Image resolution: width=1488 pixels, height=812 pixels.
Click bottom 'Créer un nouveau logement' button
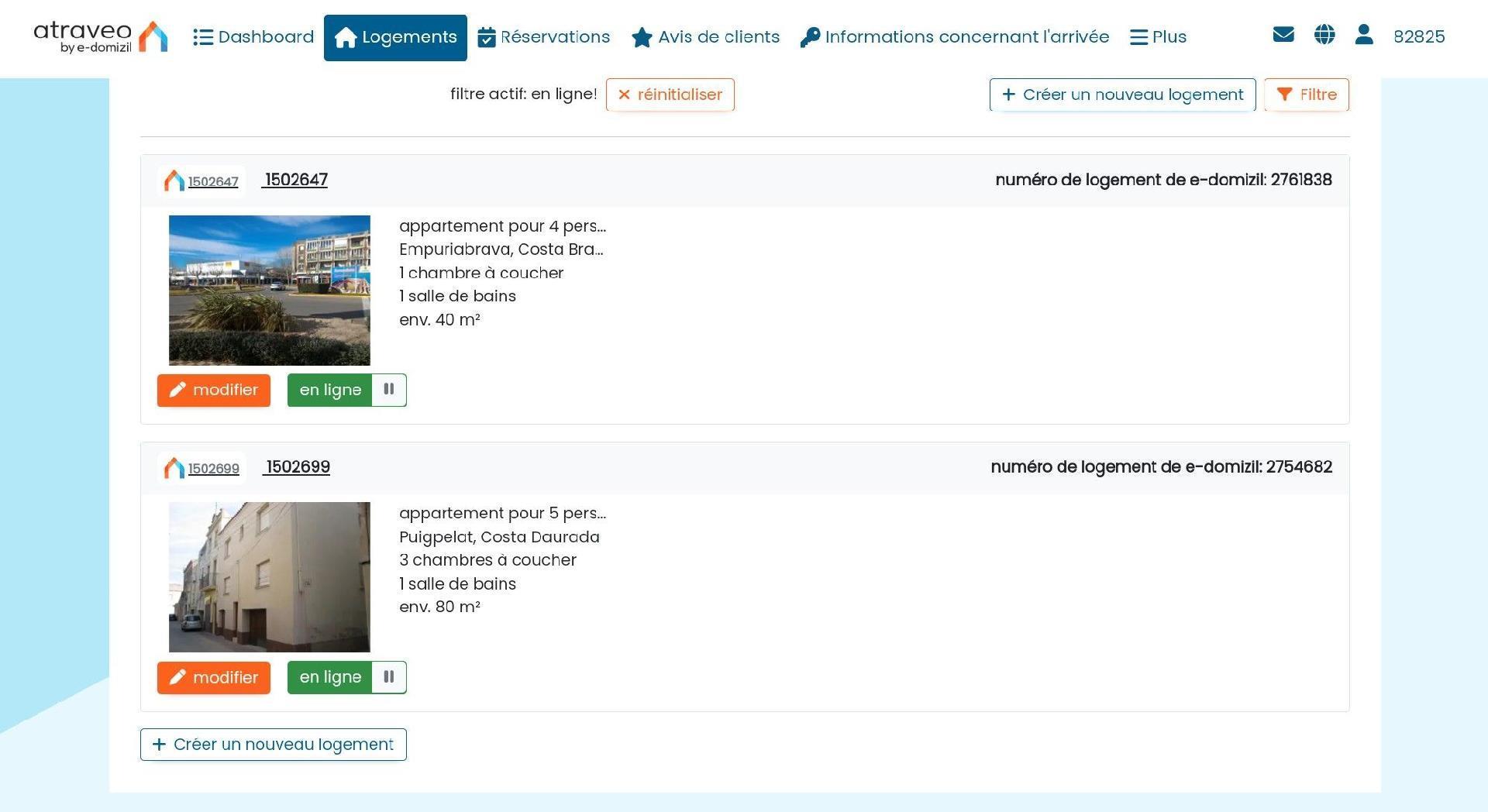point(274,745)
